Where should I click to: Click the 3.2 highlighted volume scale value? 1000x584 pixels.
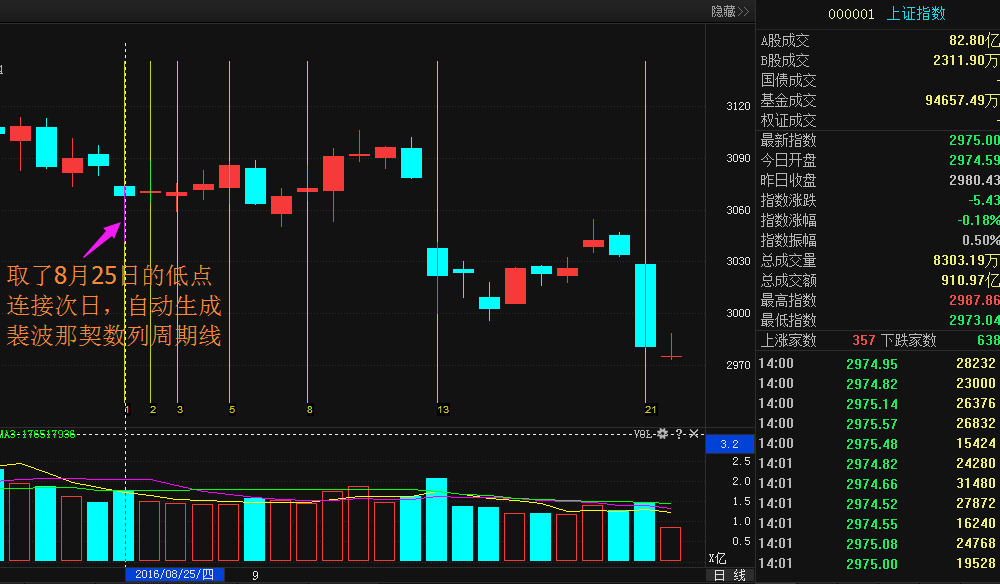click(x=730, y=444)
